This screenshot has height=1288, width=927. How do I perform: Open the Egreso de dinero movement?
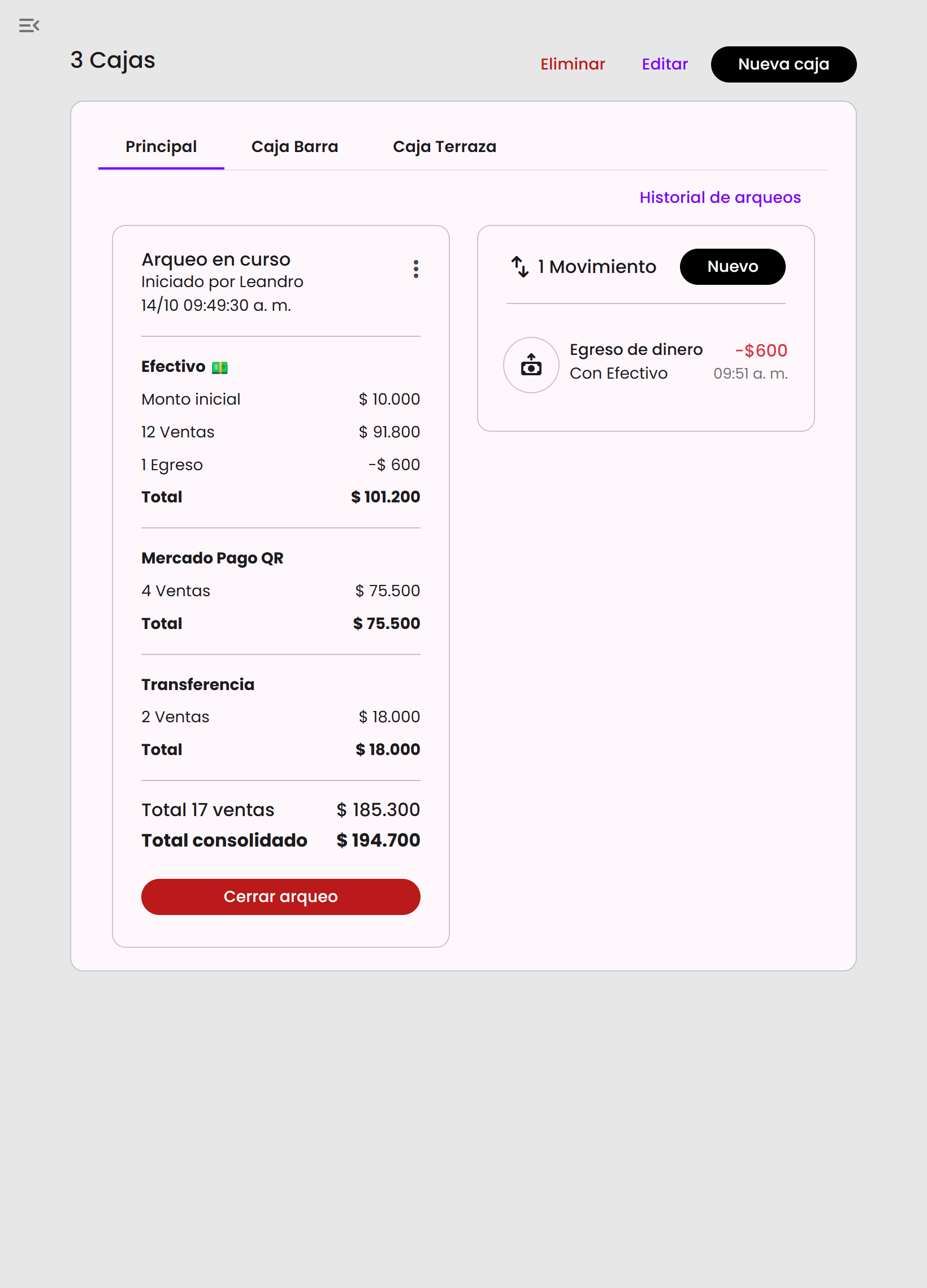point(636,350)
